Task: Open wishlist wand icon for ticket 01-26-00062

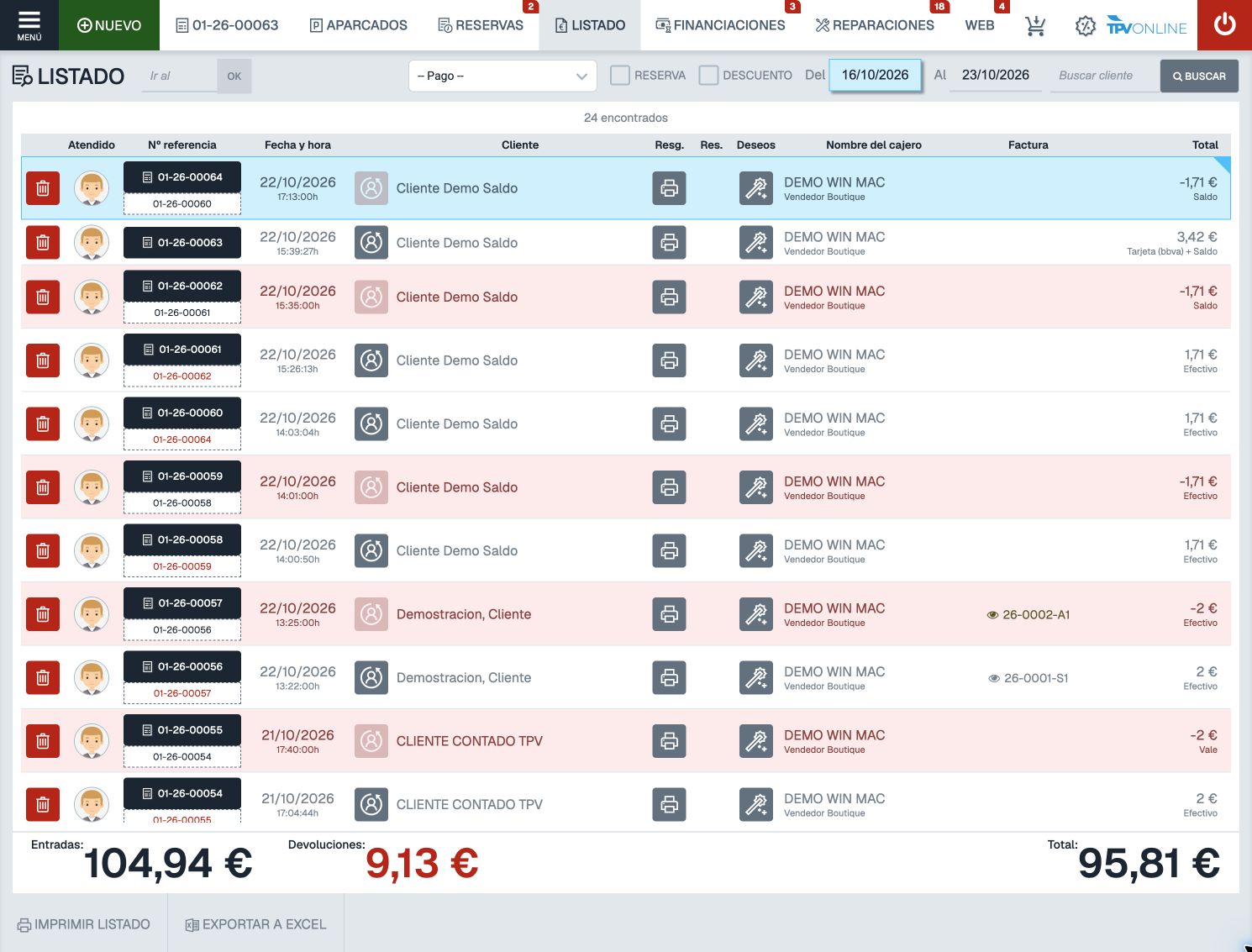Action: coord(756,297)
